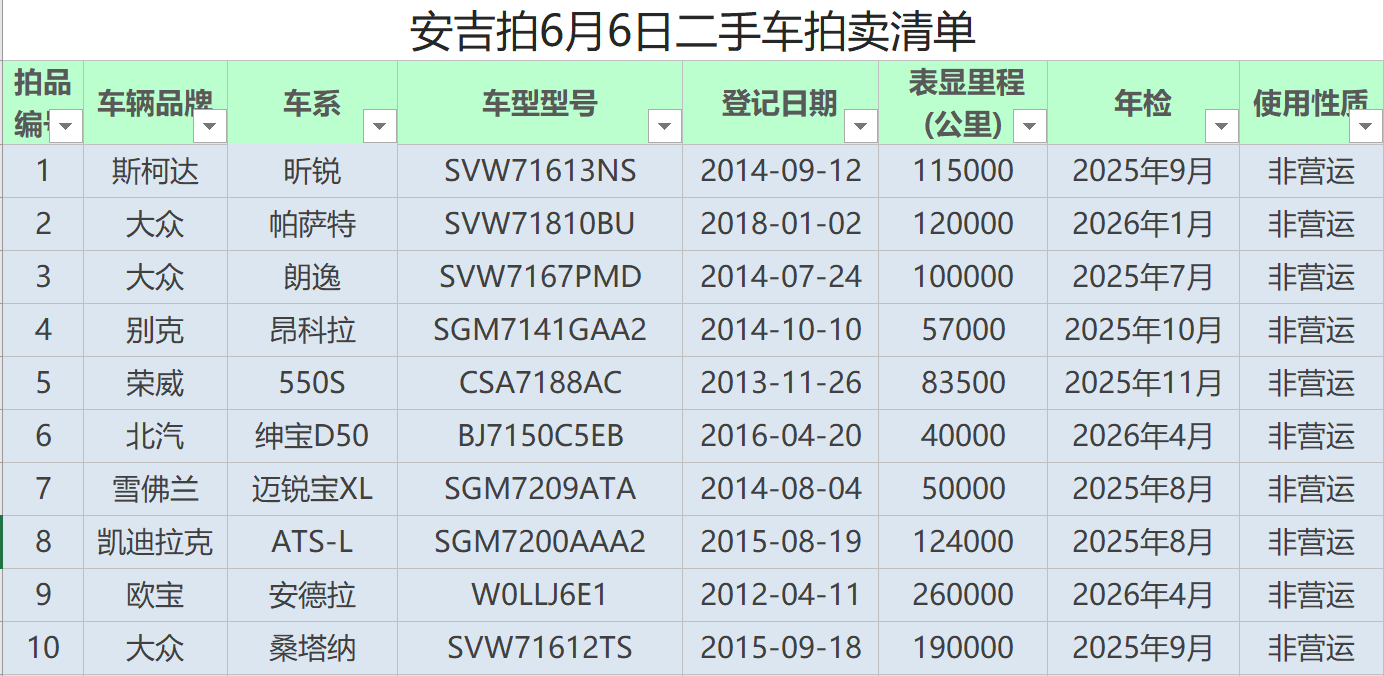Image resolution: width=1384 pixels, height=676 pixels.
Task: Select cell SVW71613NS
Action: (540, 171)
